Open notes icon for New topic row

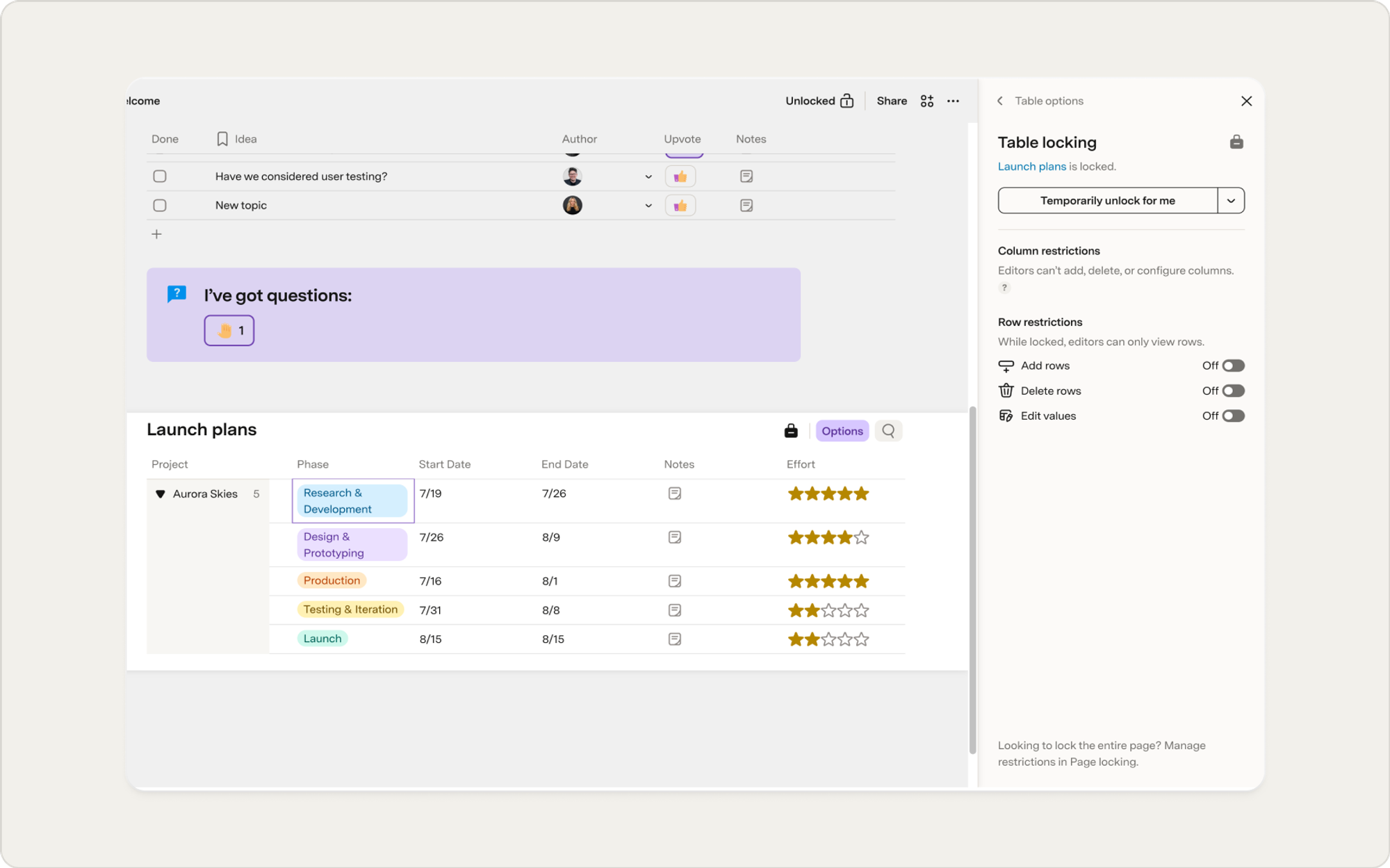tap(746, 205)
